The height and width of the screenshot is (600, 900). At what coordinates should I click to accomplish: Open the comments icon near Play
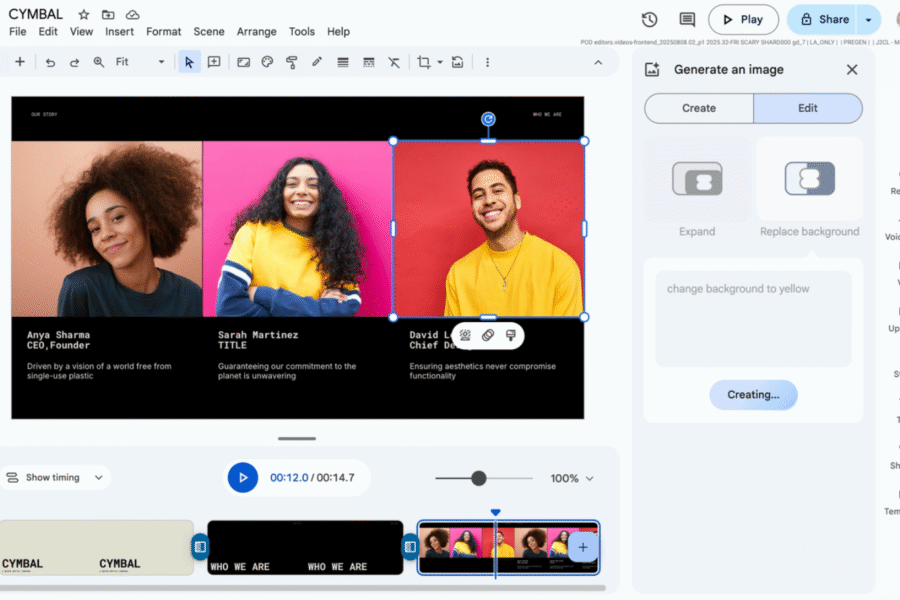686,18
